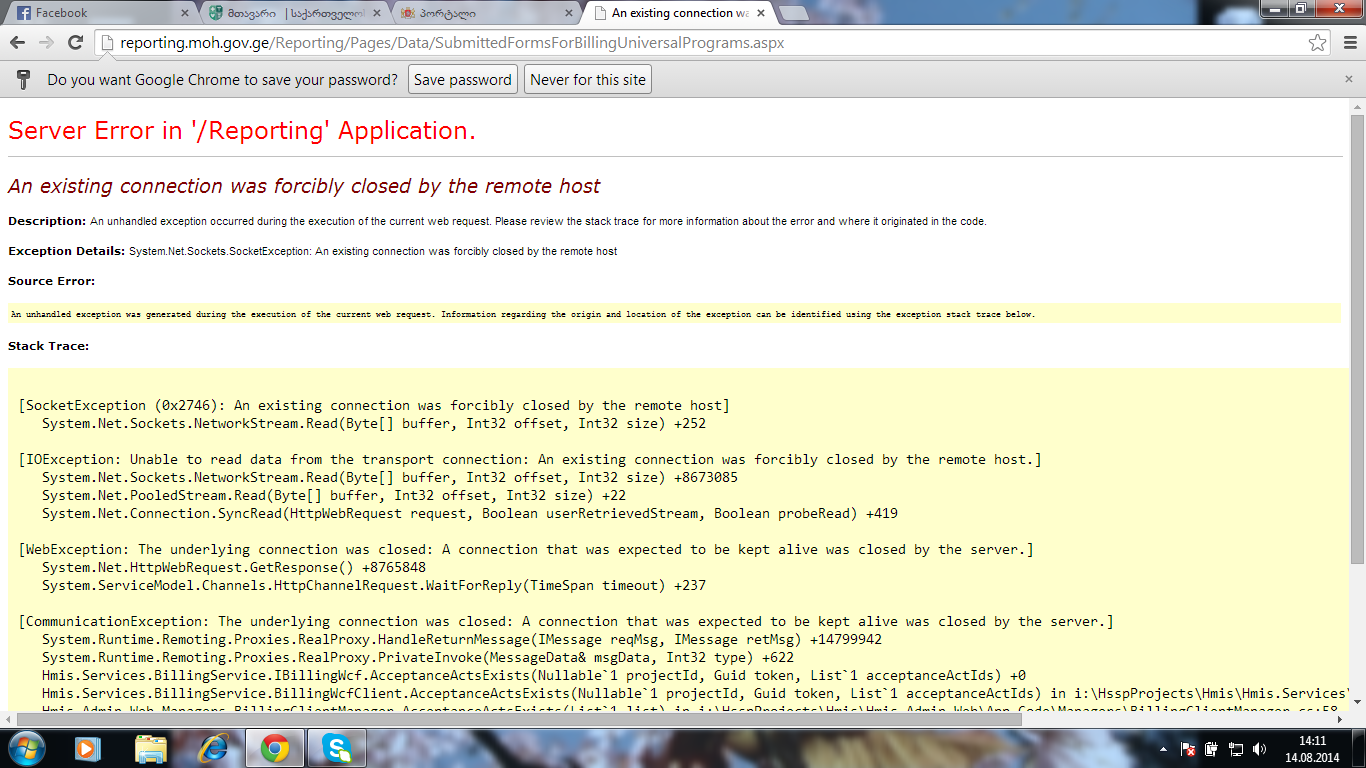Click the volume speaker tray icon

pos(1259,749)
